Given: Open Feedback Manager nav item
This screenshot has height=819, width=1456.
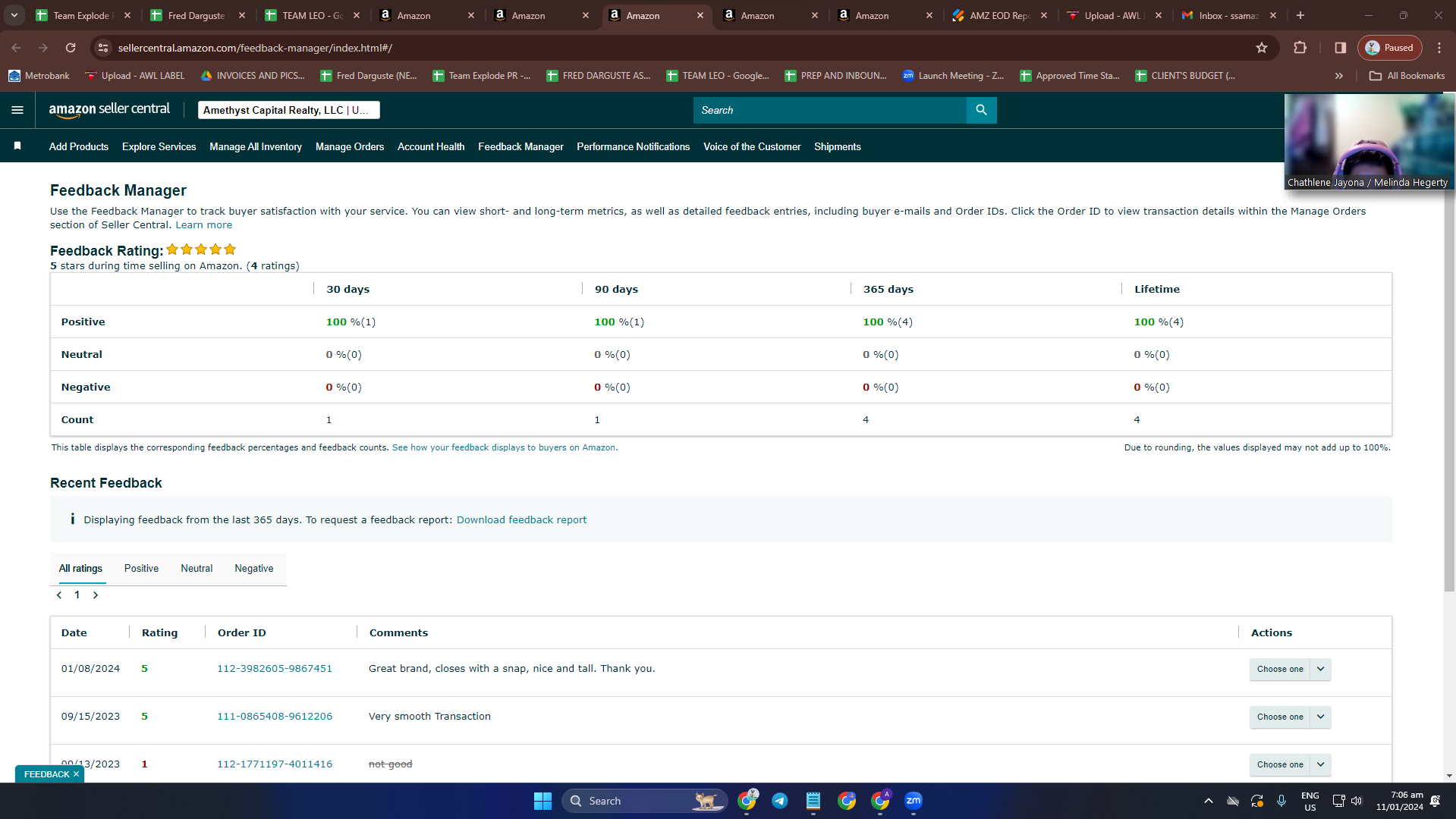Looking at the screenshot, I should pos(520,147).
